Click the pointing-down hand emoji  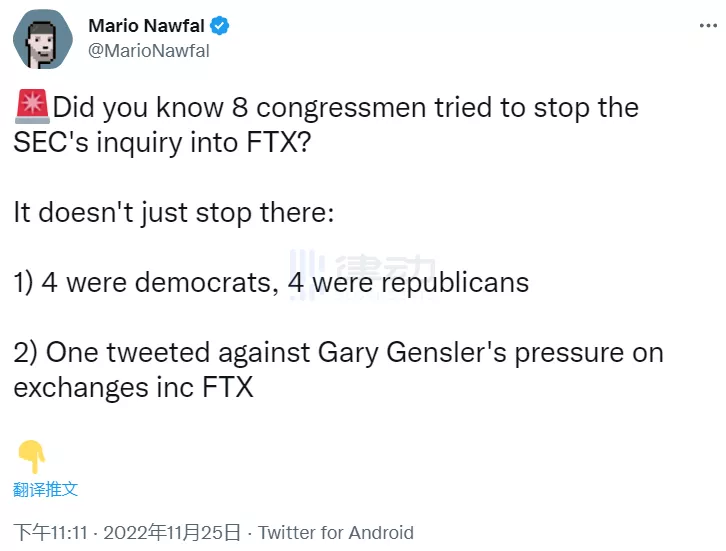(31, 456)
